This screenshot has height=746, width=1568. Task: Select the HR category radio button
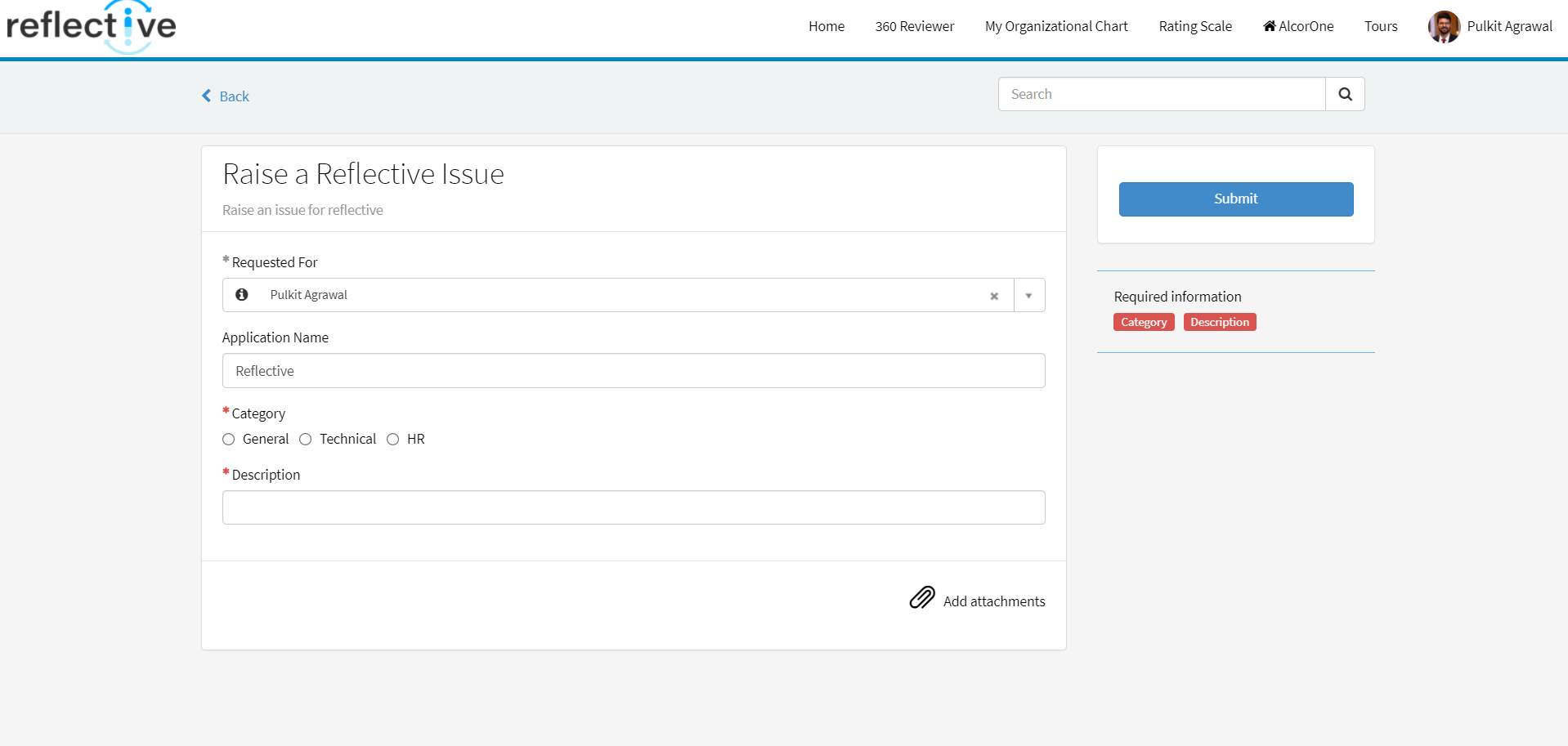(x=393, y=440)
